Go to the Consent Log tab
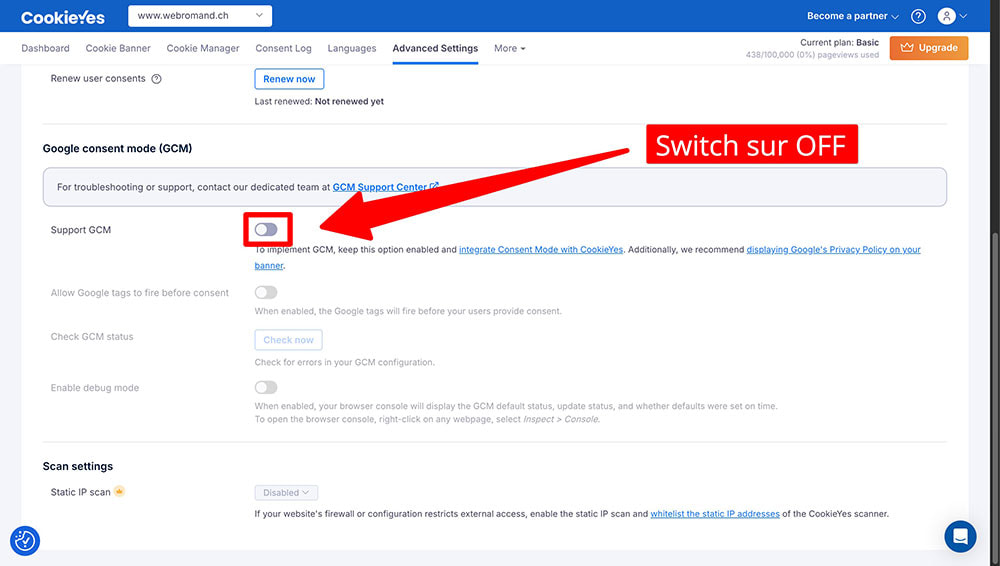Image resolution: width=1000 pixels, height=566 pixels. pos(283,48)
